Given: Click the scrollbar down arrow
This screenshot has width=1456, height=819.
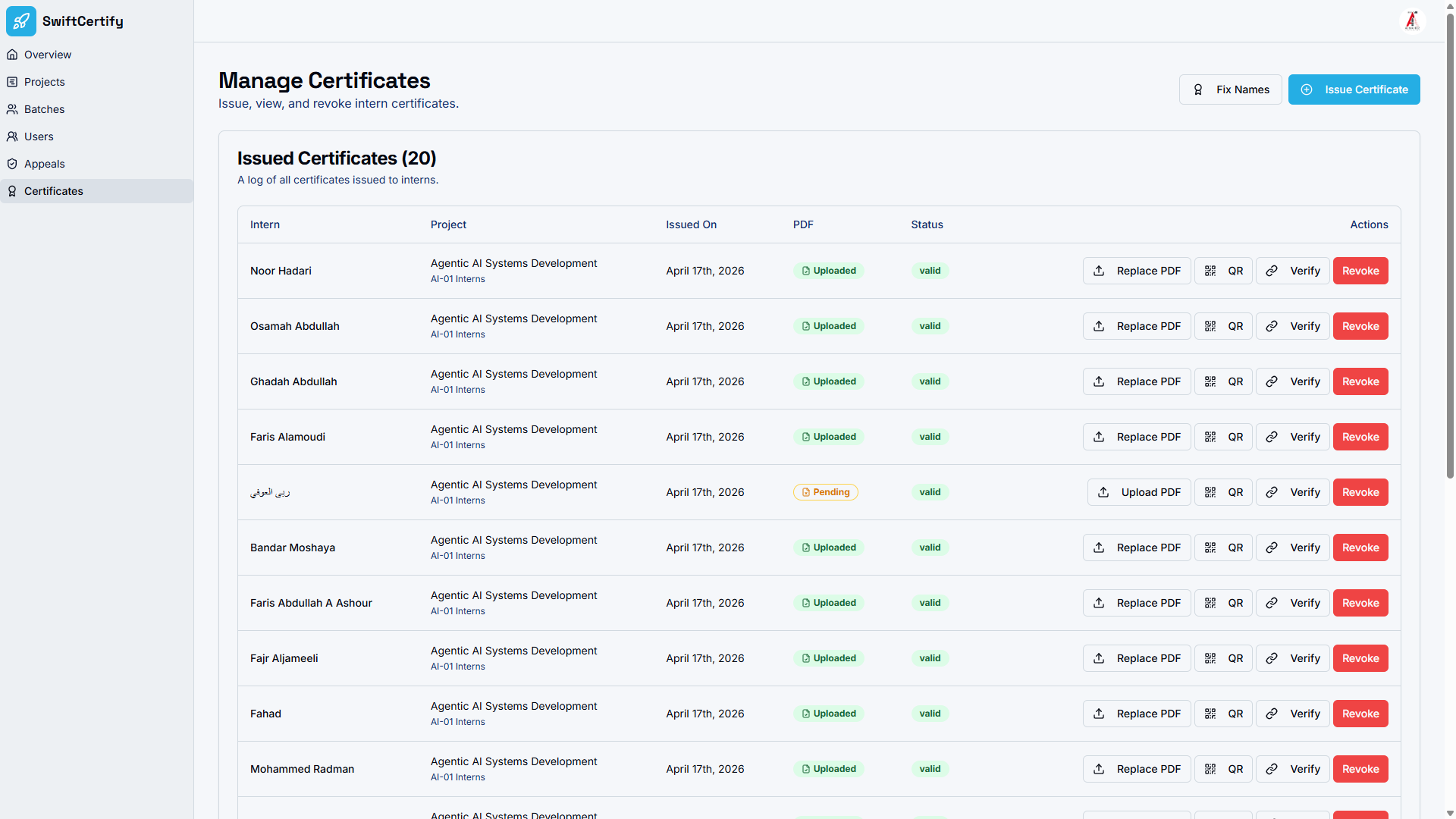Looking at the screenshot, I should pyautogui.click(x=1450, y=813).
